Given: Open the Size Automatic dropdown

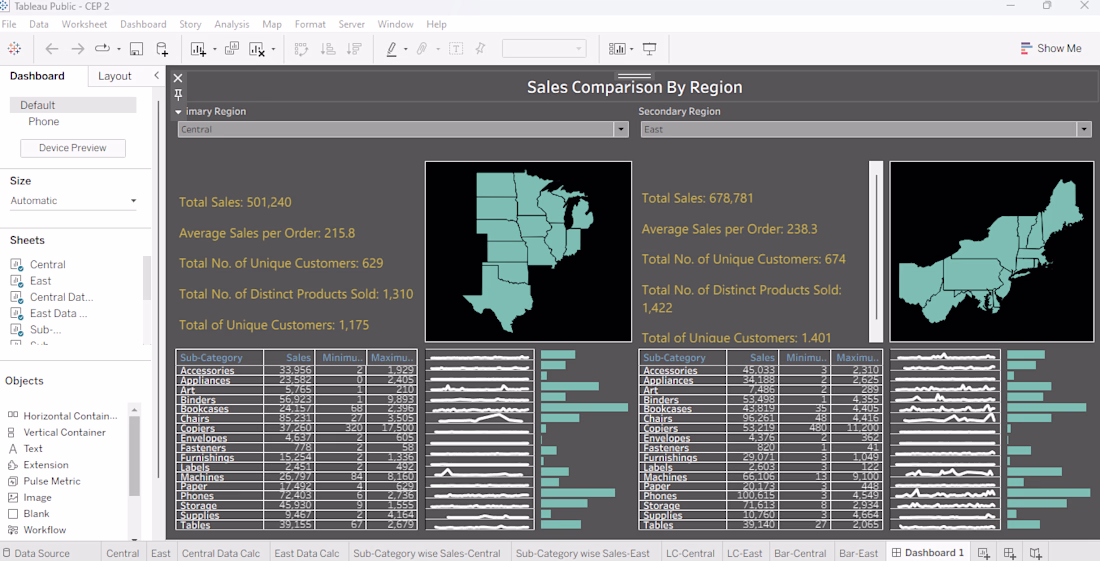Looking at the screenshot, I should 73,201.
